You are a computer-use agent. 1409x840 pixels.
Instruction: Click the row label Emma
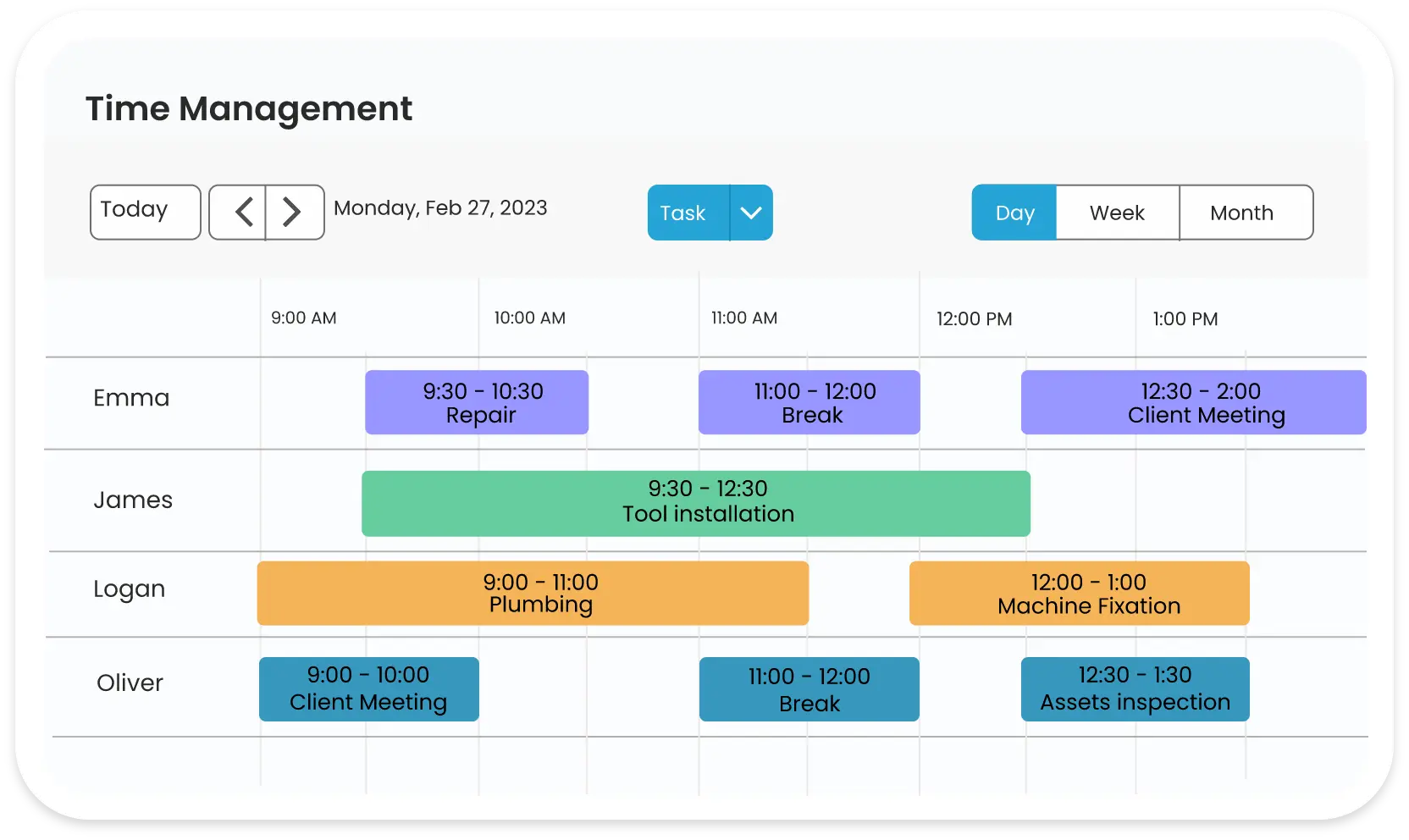pos(131,398)
